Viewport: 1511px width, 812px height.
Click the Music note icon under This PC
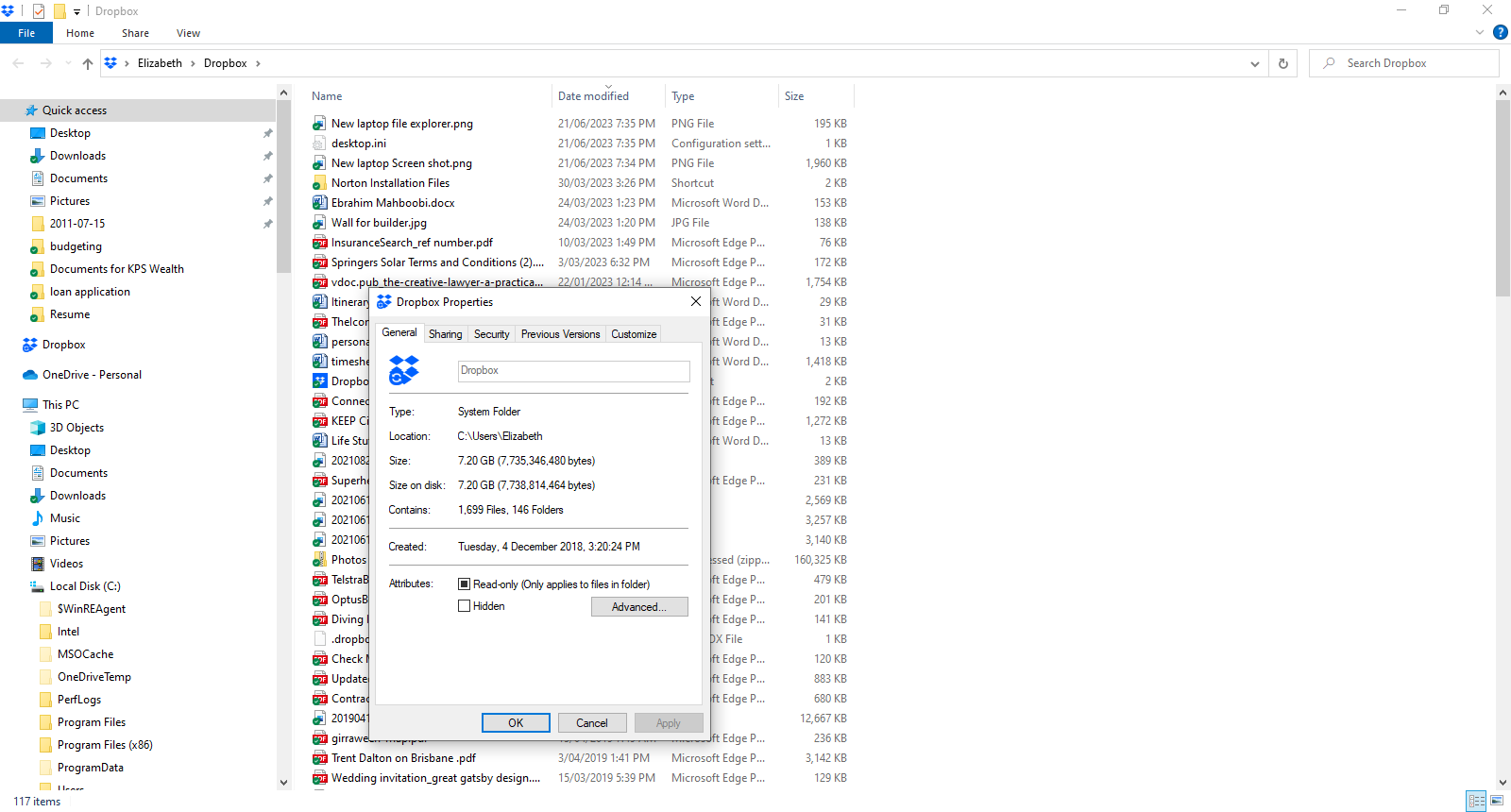tap(38, 518)
